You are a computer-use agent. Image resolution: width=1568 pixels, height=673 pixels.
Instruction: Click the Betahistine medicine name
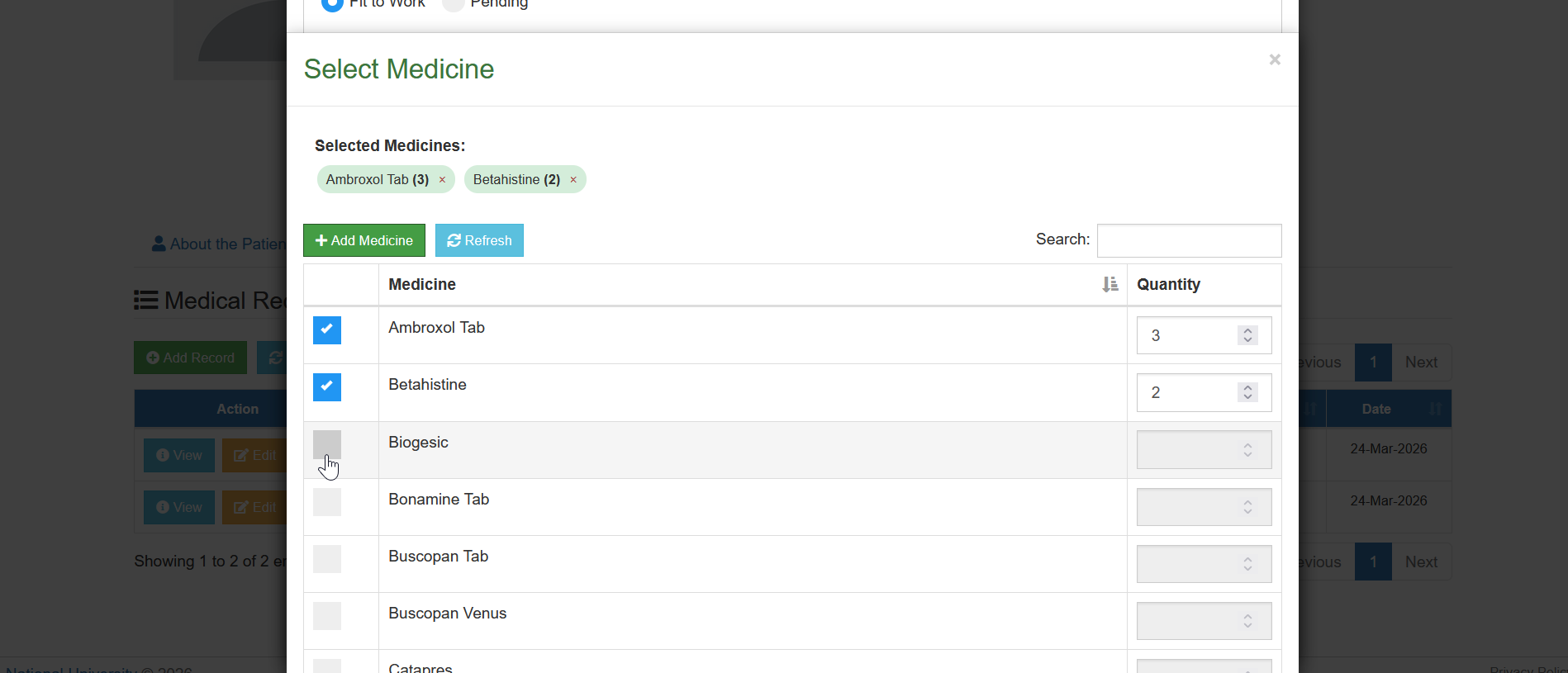click(x=427, y=385)
